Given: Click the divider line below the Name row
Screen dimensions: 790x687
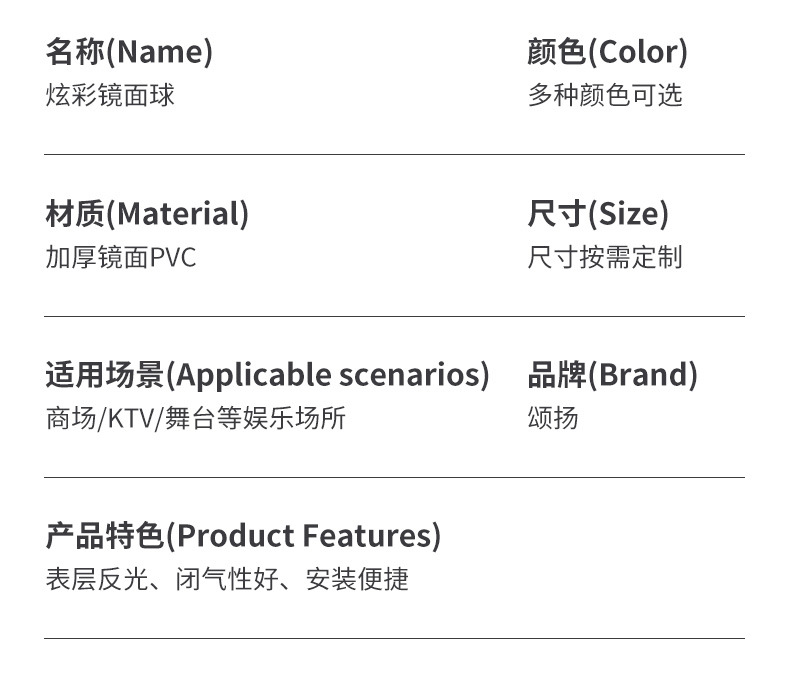Looking at the screenshot, I should click(394, 155).
